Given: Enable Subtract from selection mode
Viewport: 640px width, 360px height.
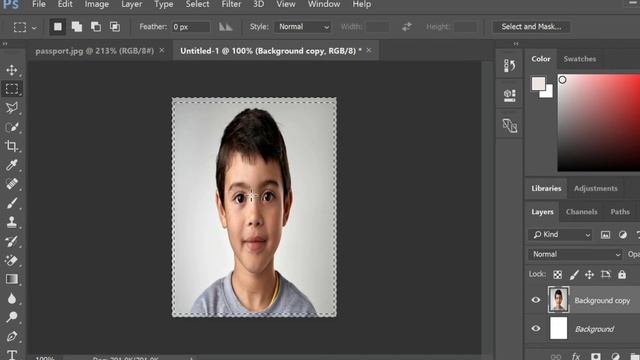Looking at the screenshot, I should click(x=96, y=27).
